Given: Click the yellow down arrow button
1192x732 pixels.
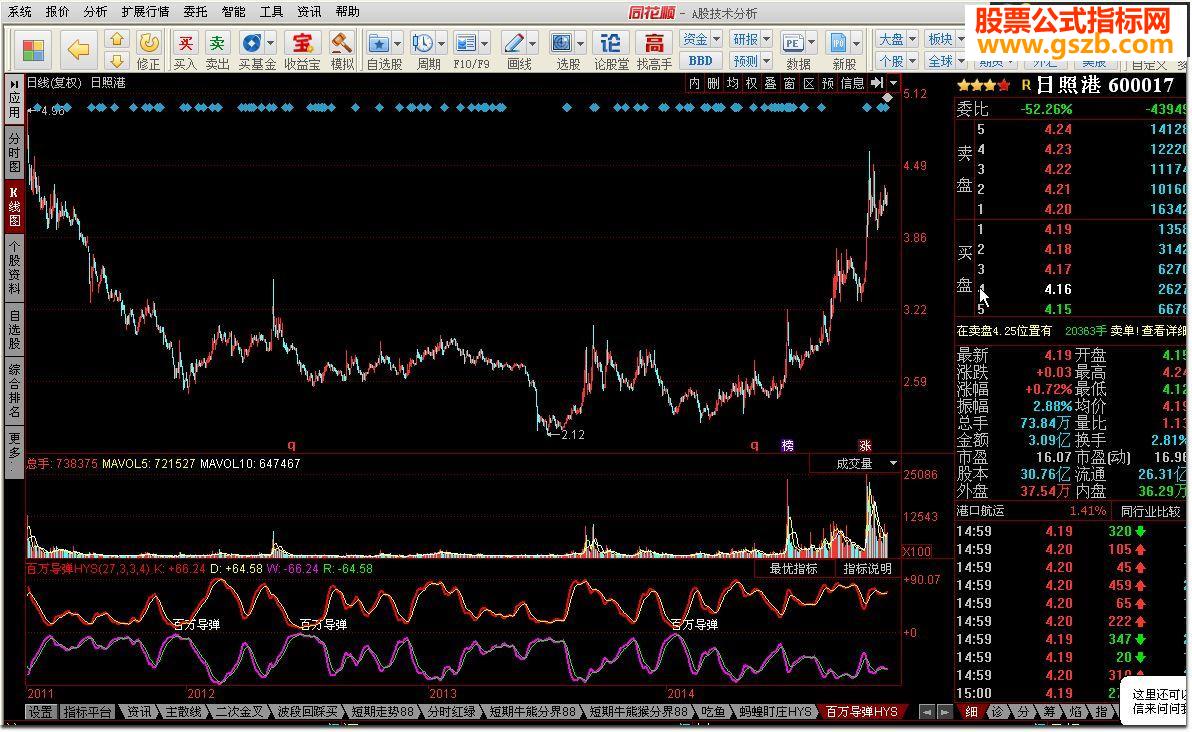Looking at the screenshot, I should pyautogui.click(x=116, y=61).
